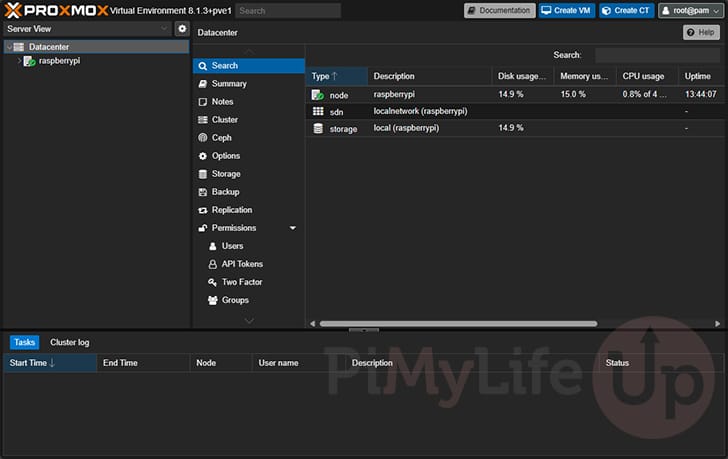Click the uptime value '13:44:07'
This screenshot has width=728, height=459.
[701, 94]
